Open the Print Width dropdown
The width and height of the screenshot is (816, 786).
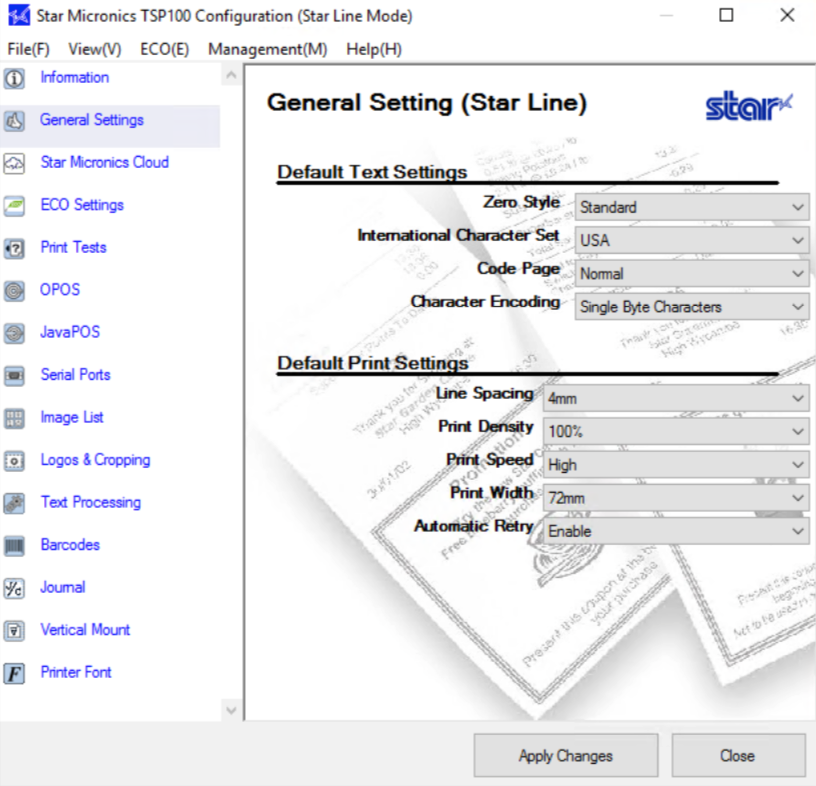[x=676, y=498]
